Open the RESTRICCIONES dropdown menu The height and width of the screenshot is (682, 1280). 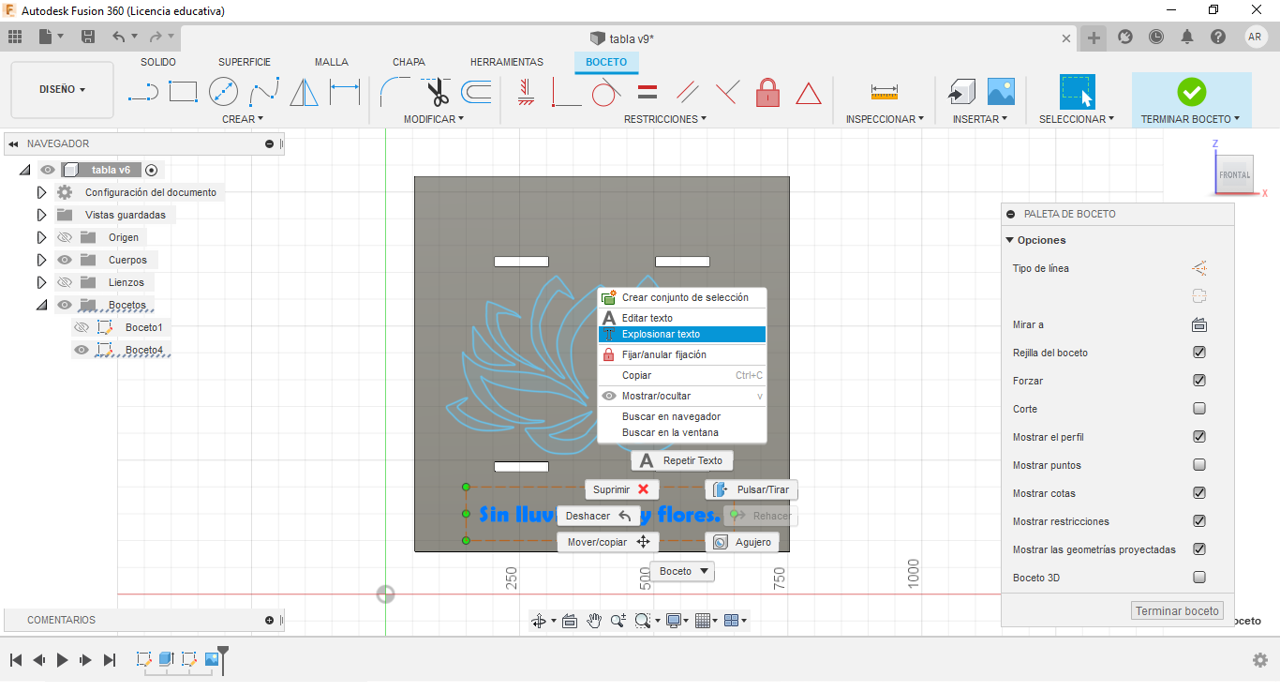(x=665, y=119)
